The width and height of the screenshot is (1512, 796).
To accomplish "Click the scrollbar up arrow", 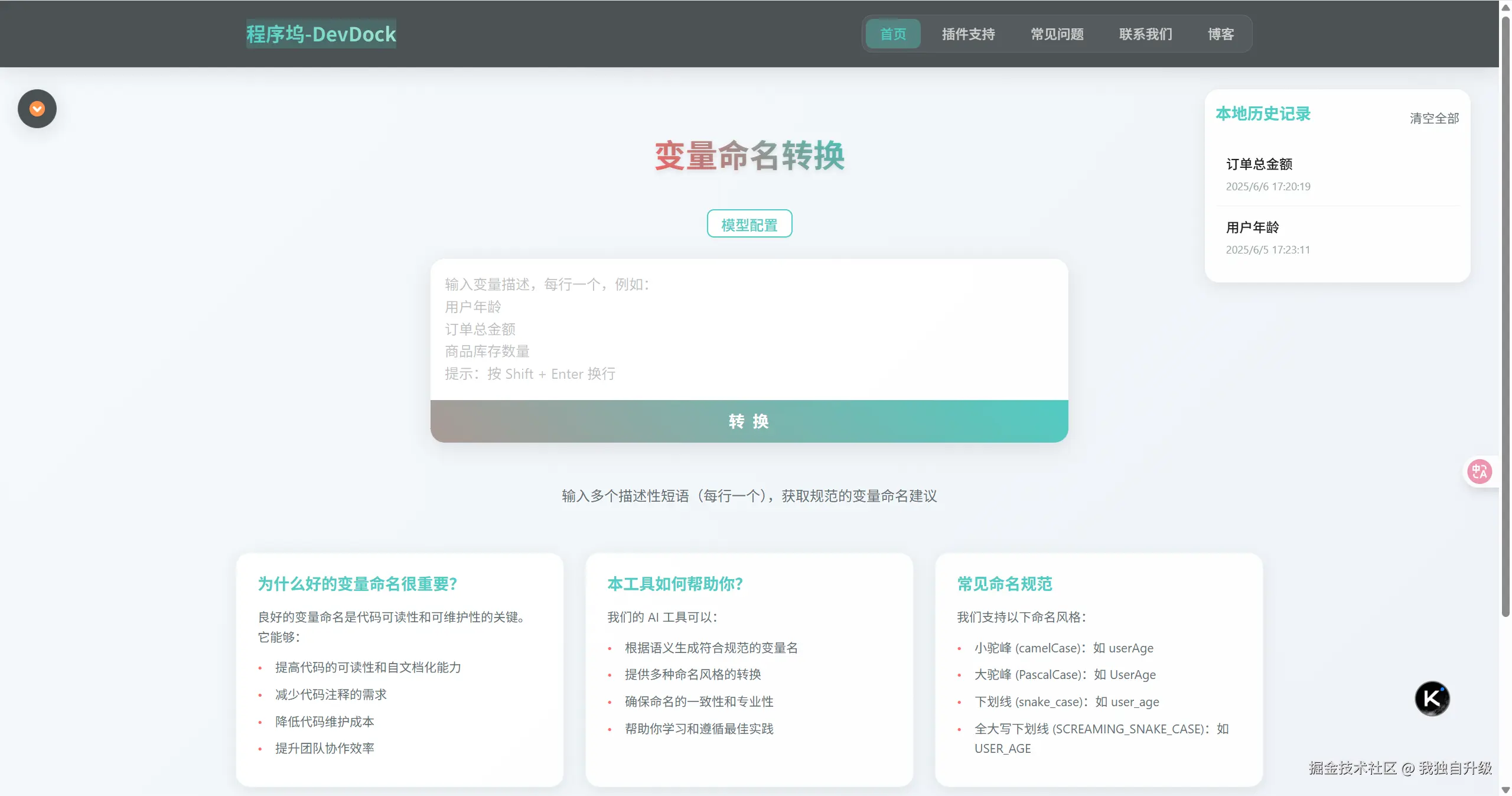I will [1505, 7].
